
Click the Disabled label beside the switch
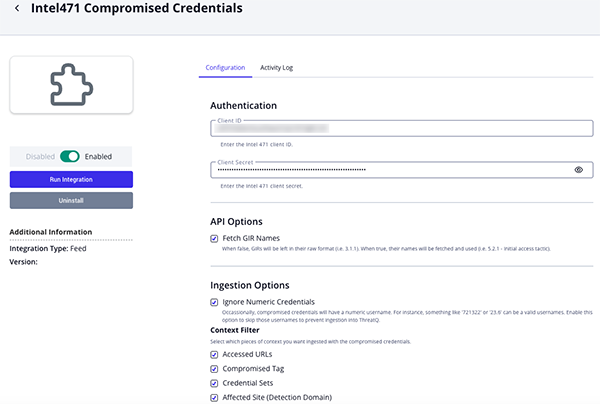pos(40,156)
